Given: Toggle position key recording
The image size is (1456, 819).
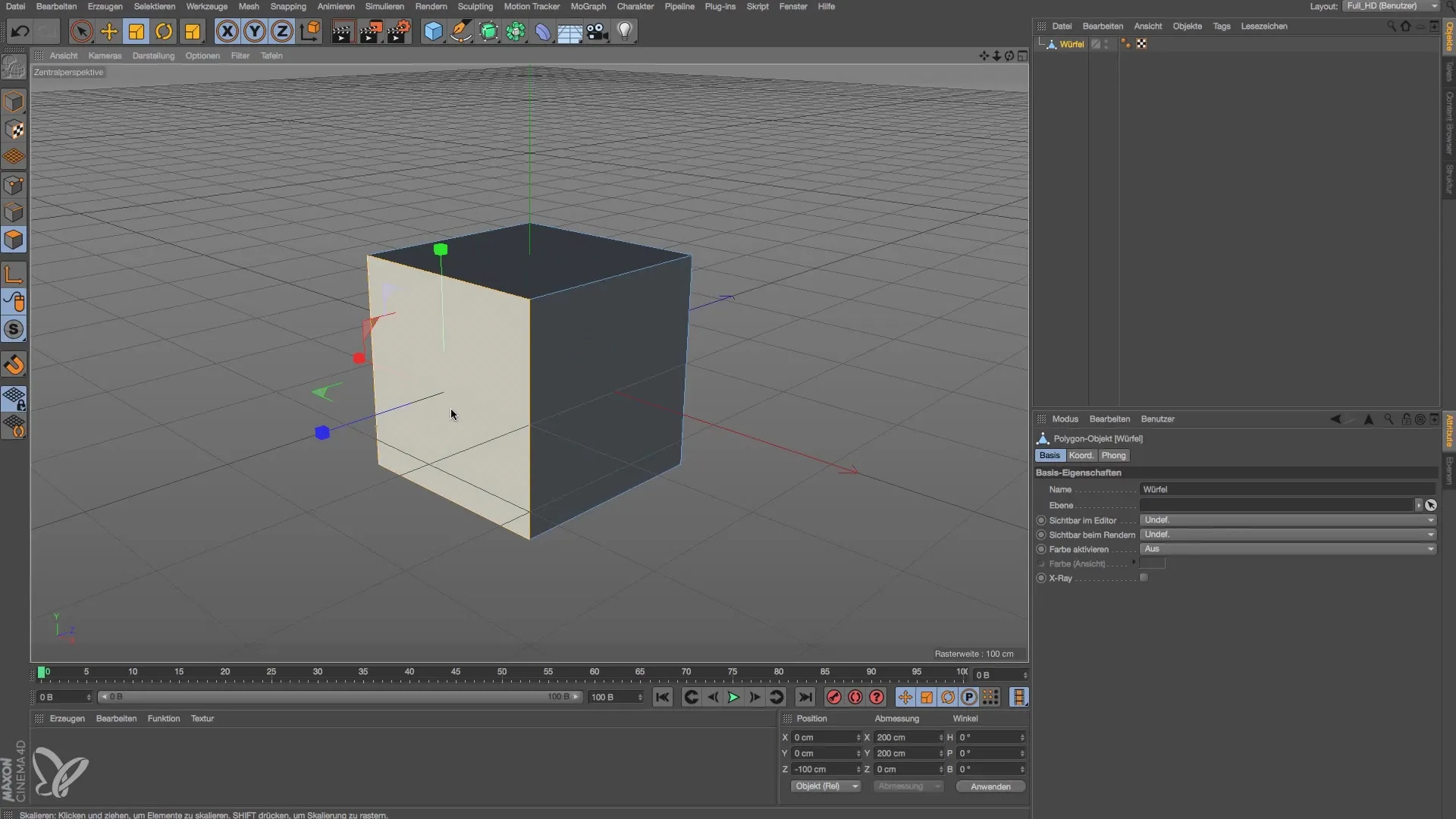Looking at the screenshot, I should [x=905, y=697].
